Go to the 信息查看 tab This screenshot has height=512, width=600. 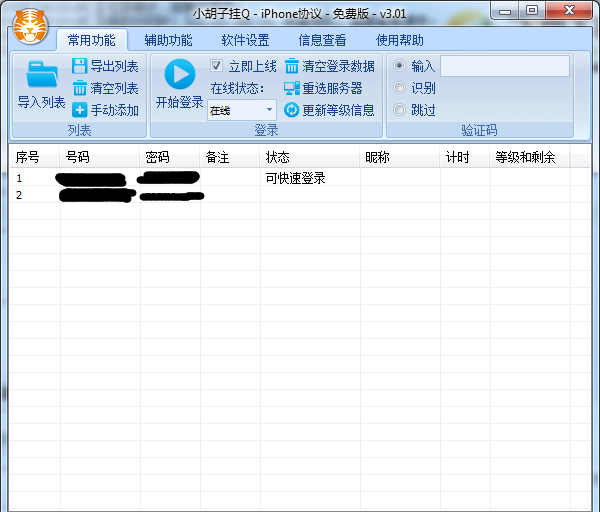click(x=322, y=41)
